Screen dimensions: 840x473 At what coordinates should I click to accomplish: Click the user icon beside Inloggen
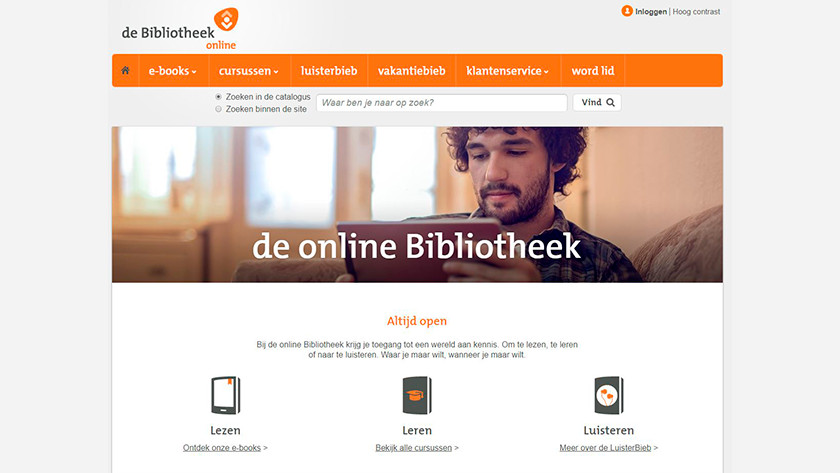627,11
